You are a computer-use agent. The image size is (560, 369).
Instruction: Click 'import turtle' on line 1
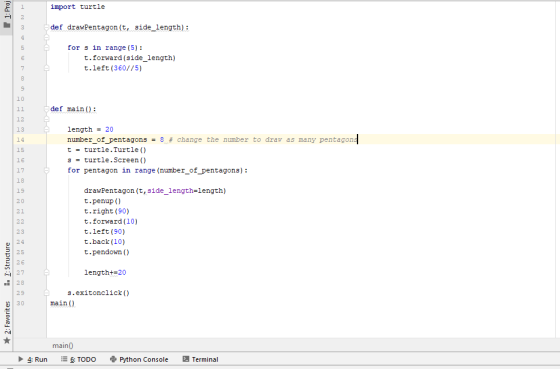tap(78, 7)
